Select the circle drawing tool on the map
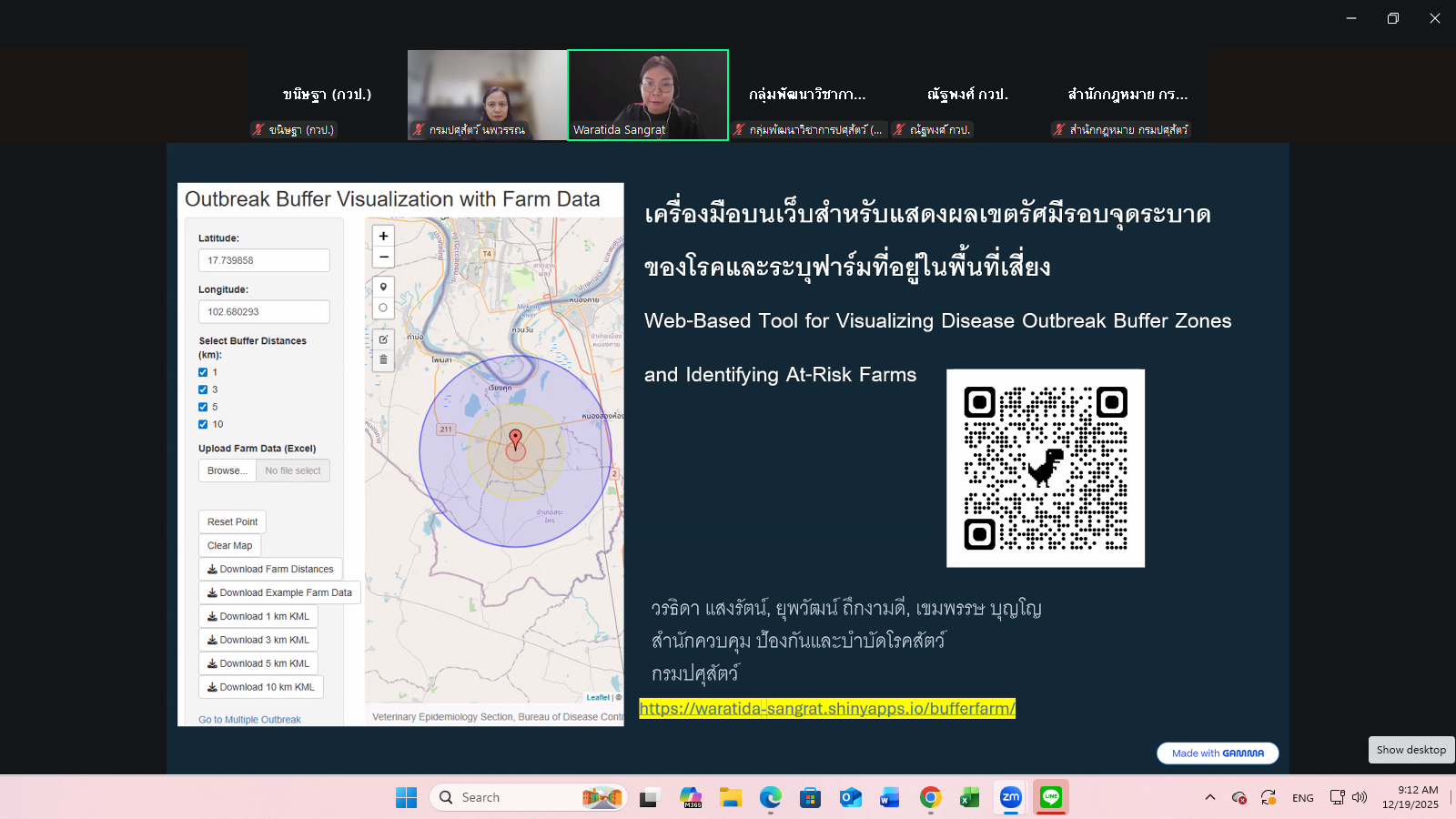This screenshot has width=1456, height=819. pyautogui.click(x=383, y=308)
